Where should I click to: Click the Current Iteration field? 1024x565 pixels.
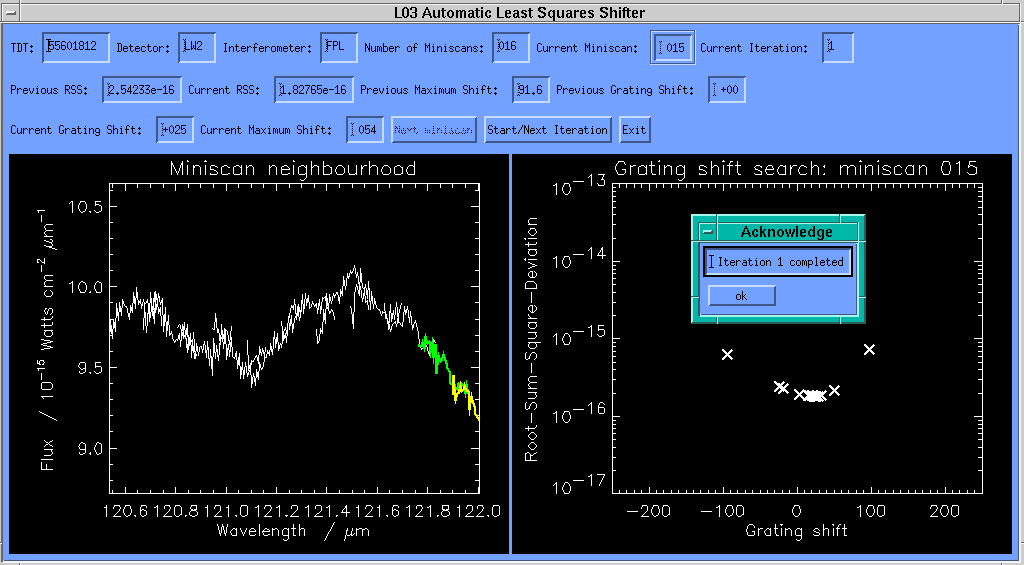click(837, 48)
